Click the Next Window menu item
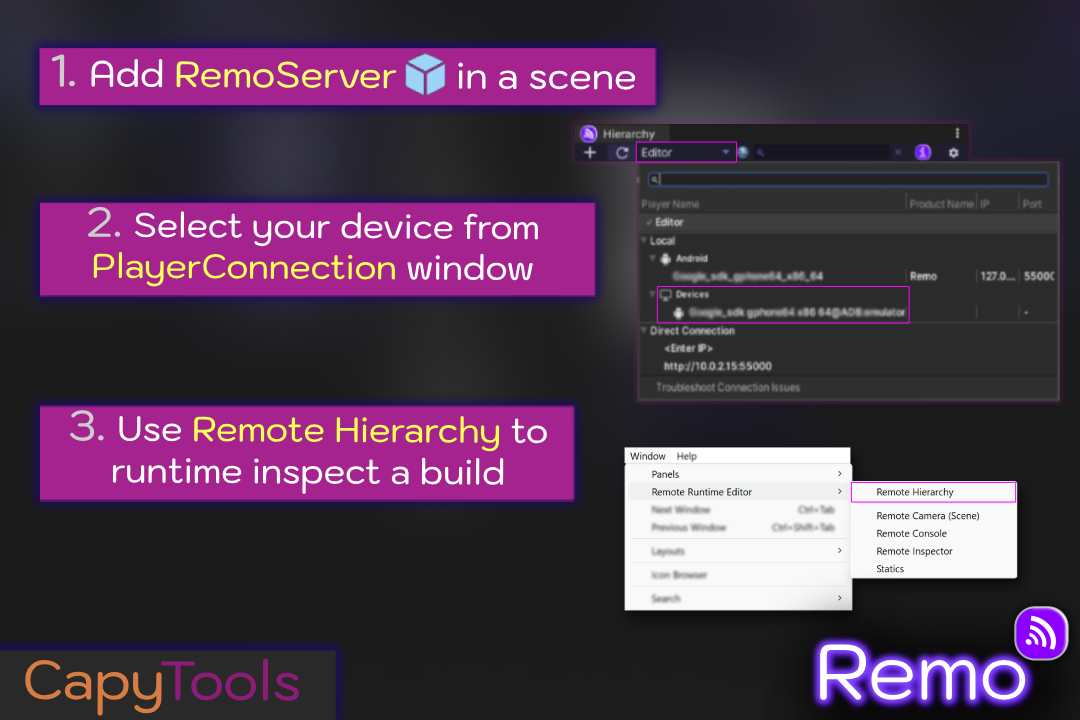Screen dimensions: 1080x720 (x=738, y=510)
